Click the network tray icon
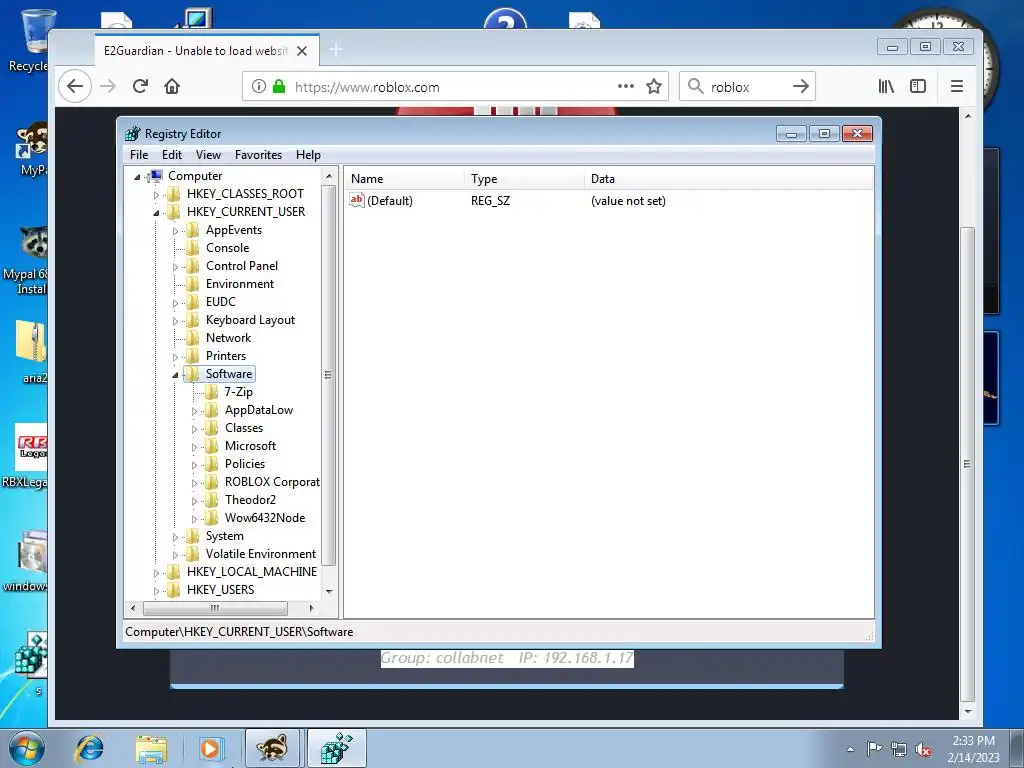This screenshot has height=768, width=1024. (x=899, y=749)
